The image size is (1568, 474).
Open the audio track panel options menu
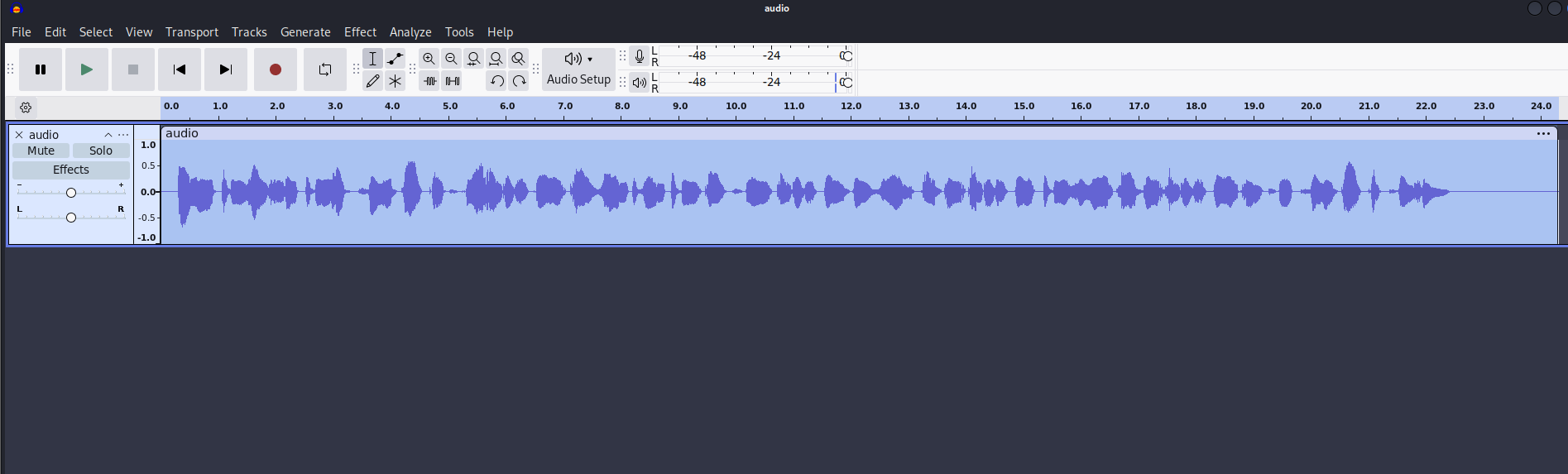[x=123, y=135]
